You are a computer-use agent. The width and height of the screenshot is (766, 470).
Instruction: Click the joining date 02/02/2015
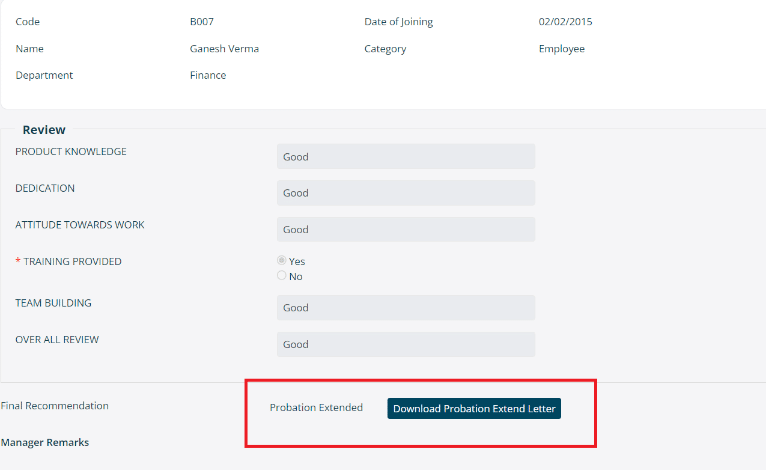click(565, 21)
